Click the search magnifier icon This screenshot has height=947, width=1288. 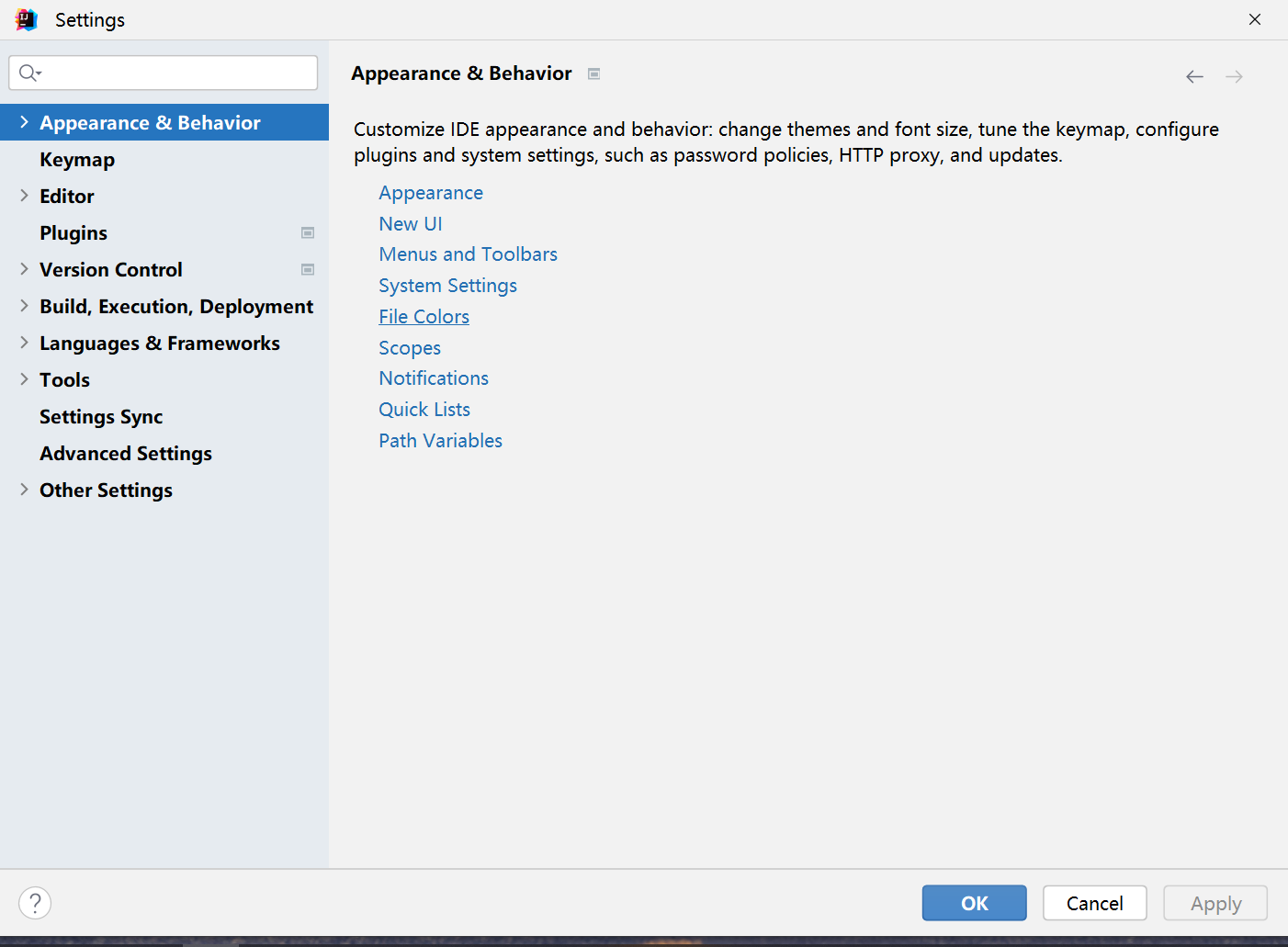tap(28, 73)
